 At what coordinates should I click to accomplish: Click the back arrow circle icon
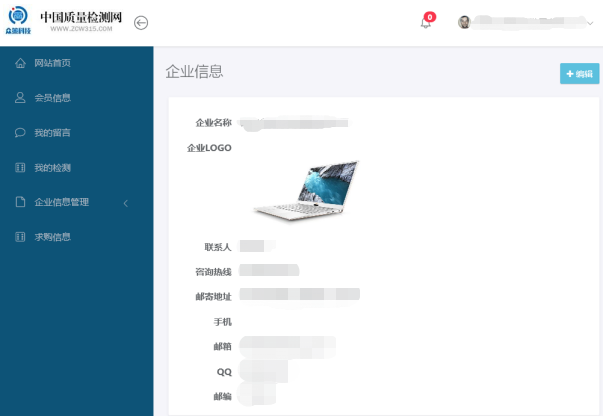141,23
